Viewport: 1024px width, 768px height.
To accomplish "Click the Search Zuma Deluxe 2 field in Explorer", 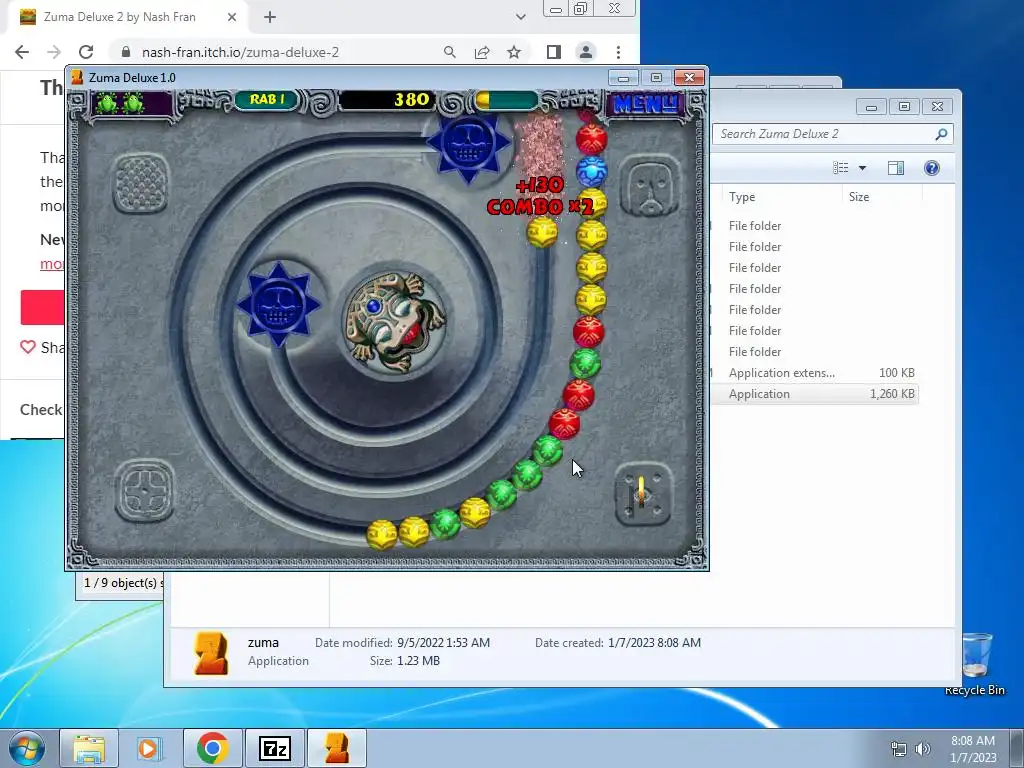I will coord(824,134).
